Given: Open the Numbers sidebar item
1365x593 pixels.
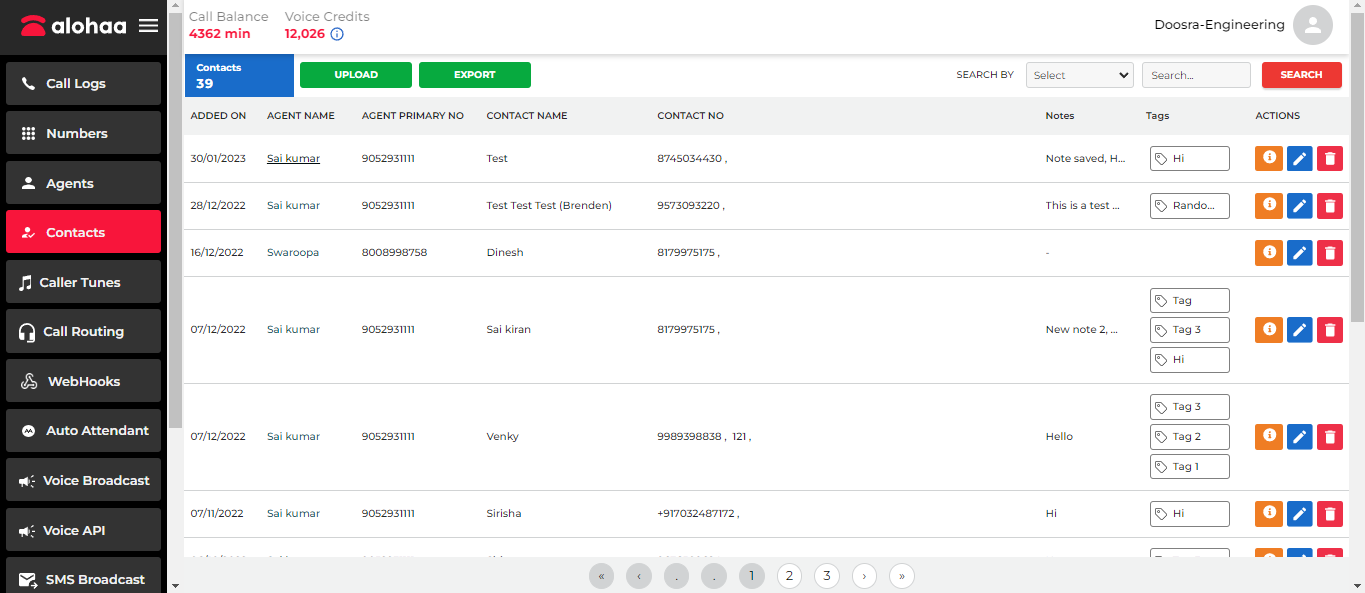Looking at the screenshot, I should (x=83, y=133).
